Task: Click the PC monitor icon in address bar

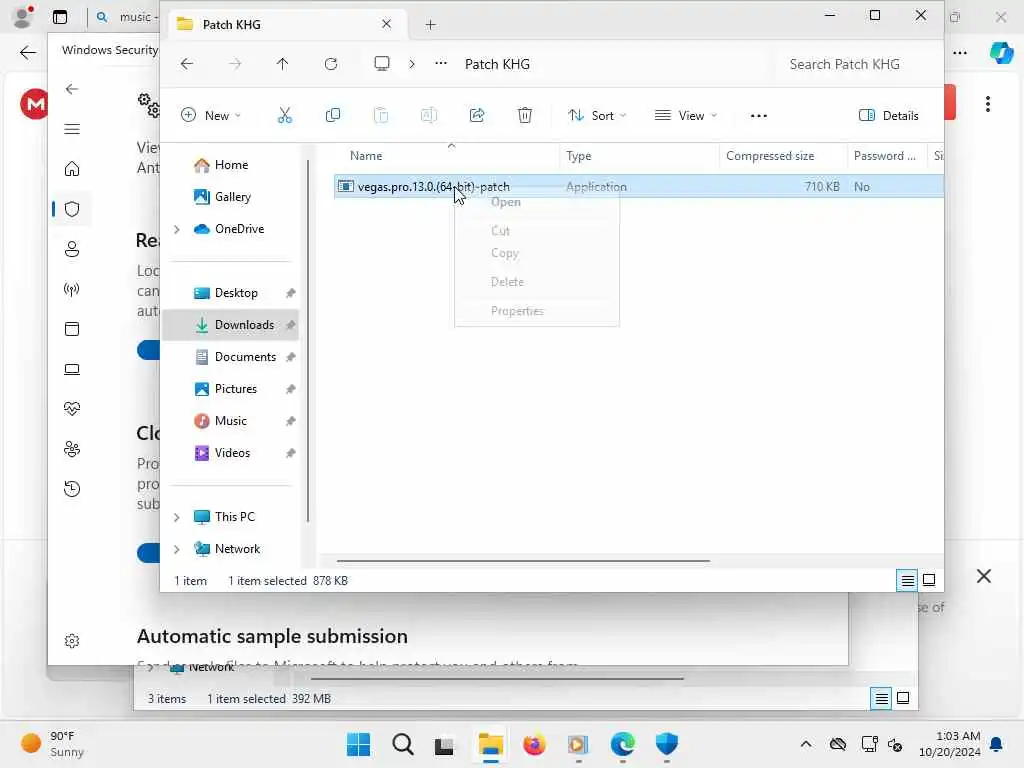Action: (x=382, y=63)
